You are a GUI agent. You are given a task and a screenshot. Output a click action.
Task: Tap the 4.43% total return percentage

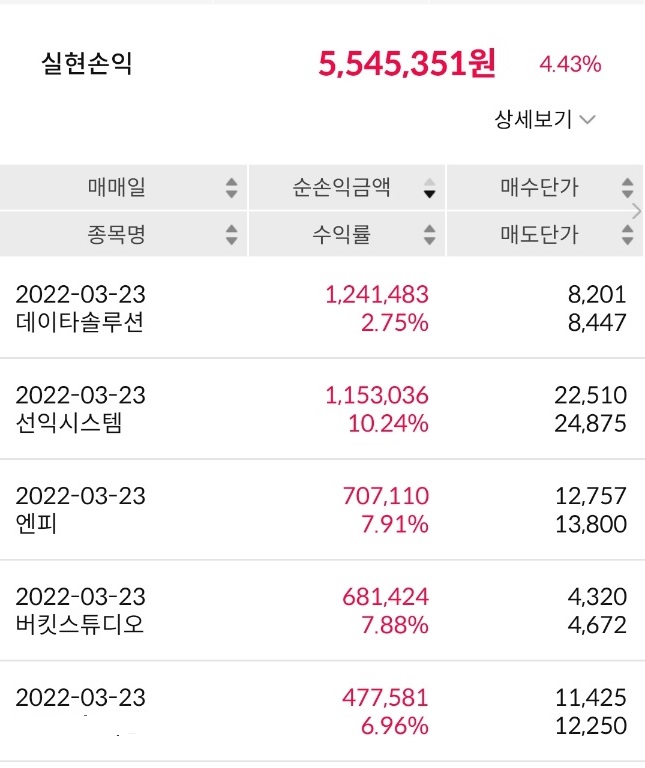570,66
